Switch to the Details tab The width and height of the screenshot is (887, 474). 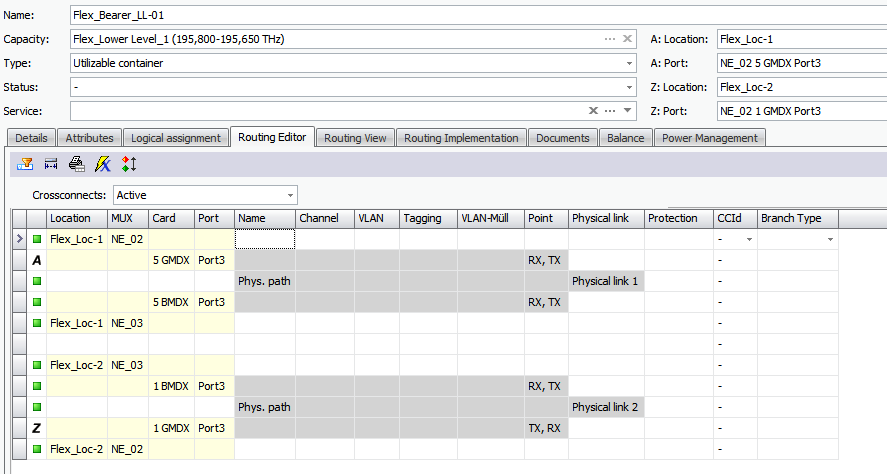[x=32, y=138]
